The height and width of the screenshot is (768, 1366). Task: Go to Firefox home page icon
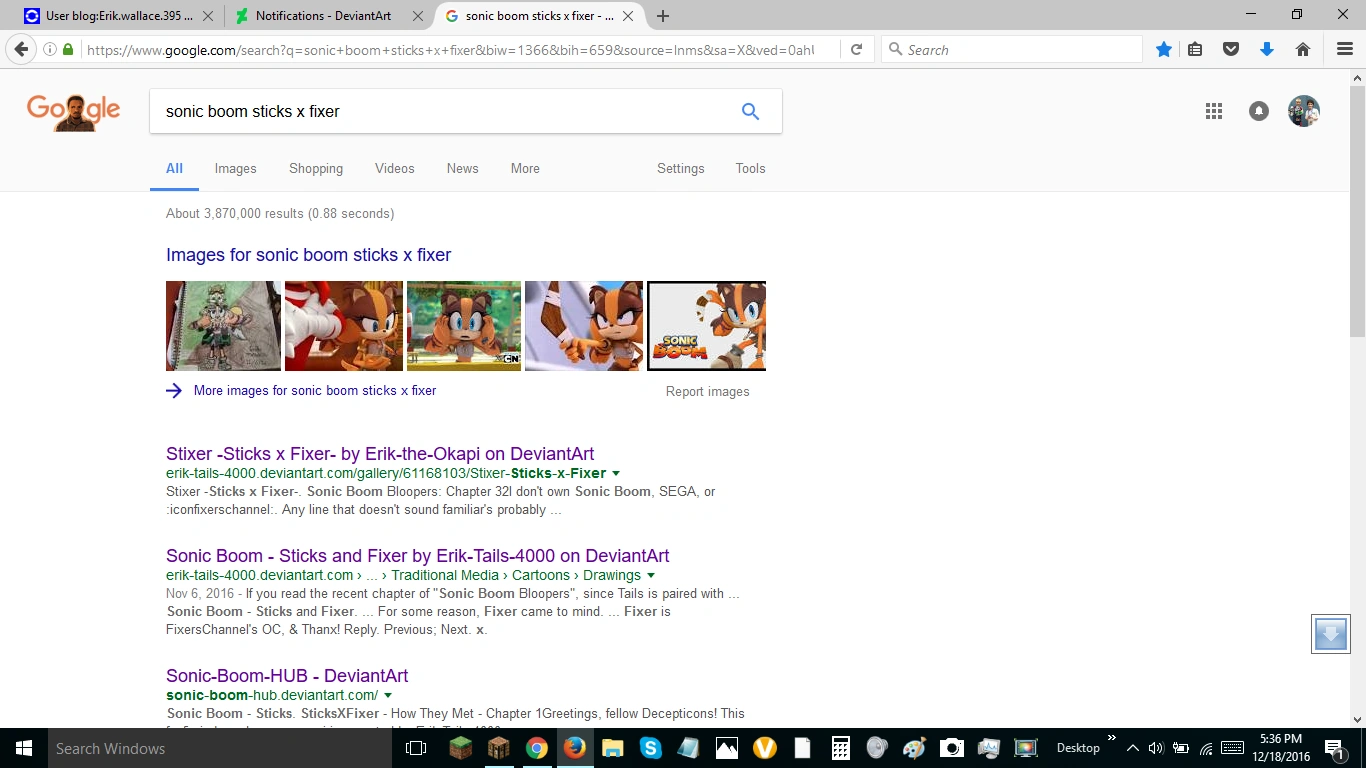click(x=1302, y=50)
